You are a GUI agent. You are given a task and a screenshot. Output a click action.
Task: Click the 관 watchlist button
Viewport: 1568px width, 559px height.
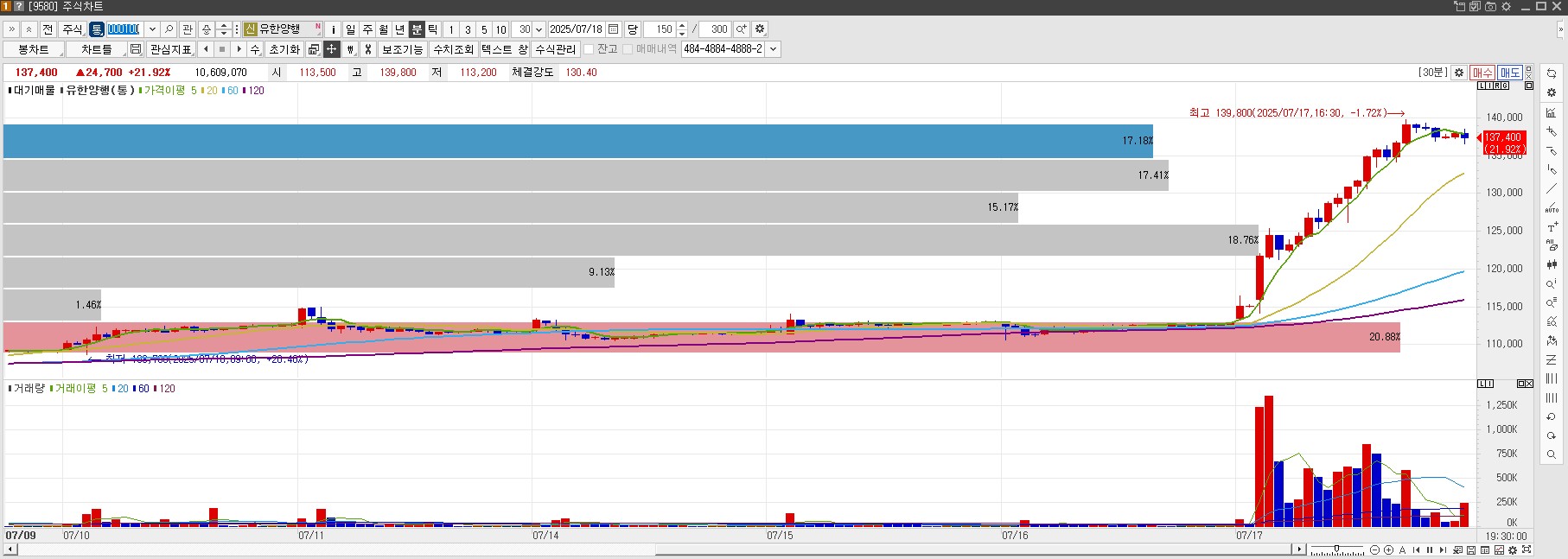188,29
